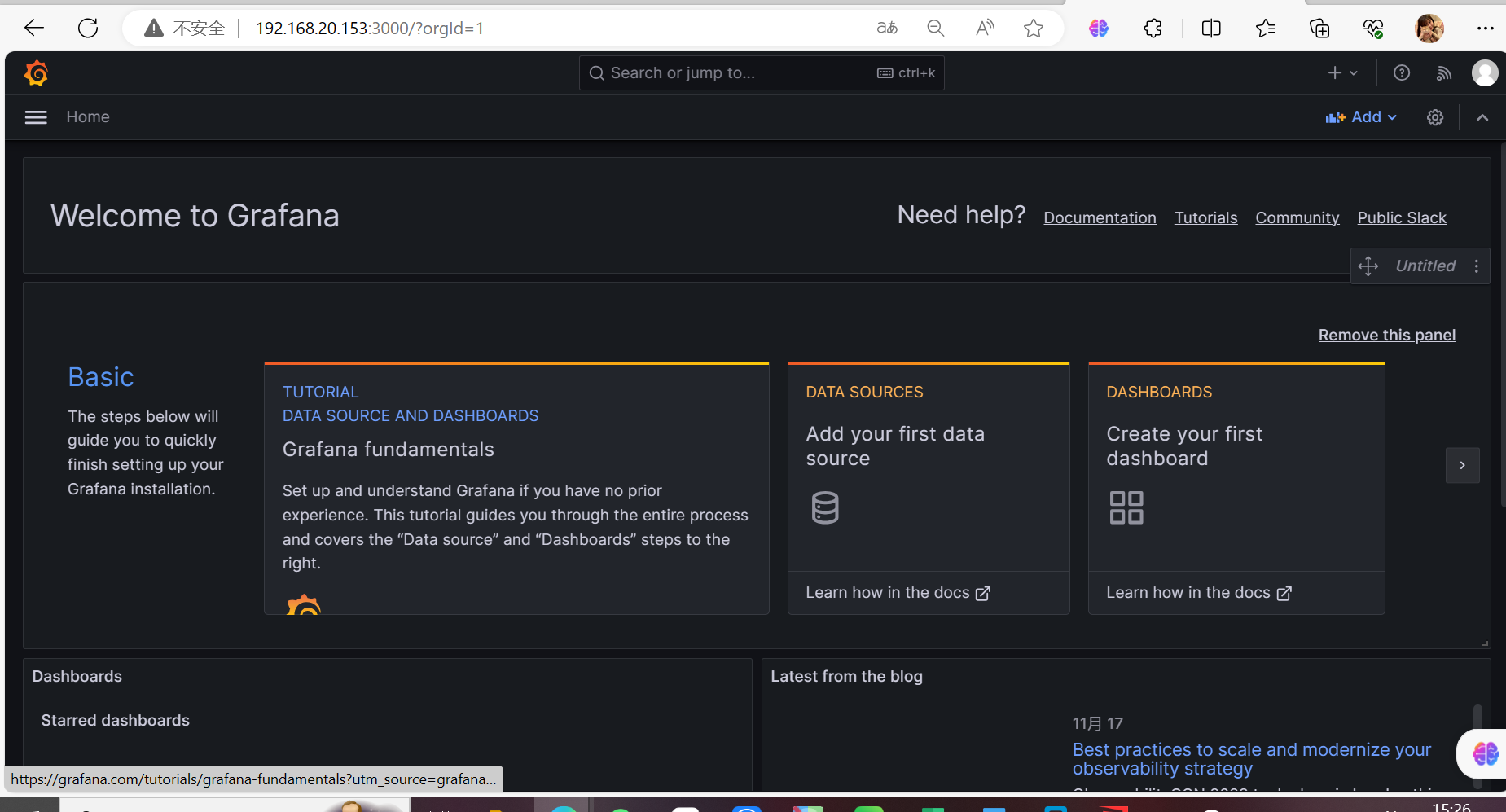This screenshot has height=812, width=1506.
Task: Toggle the split screen icon
Action: pyautogui.click(x=1211, y=29)
